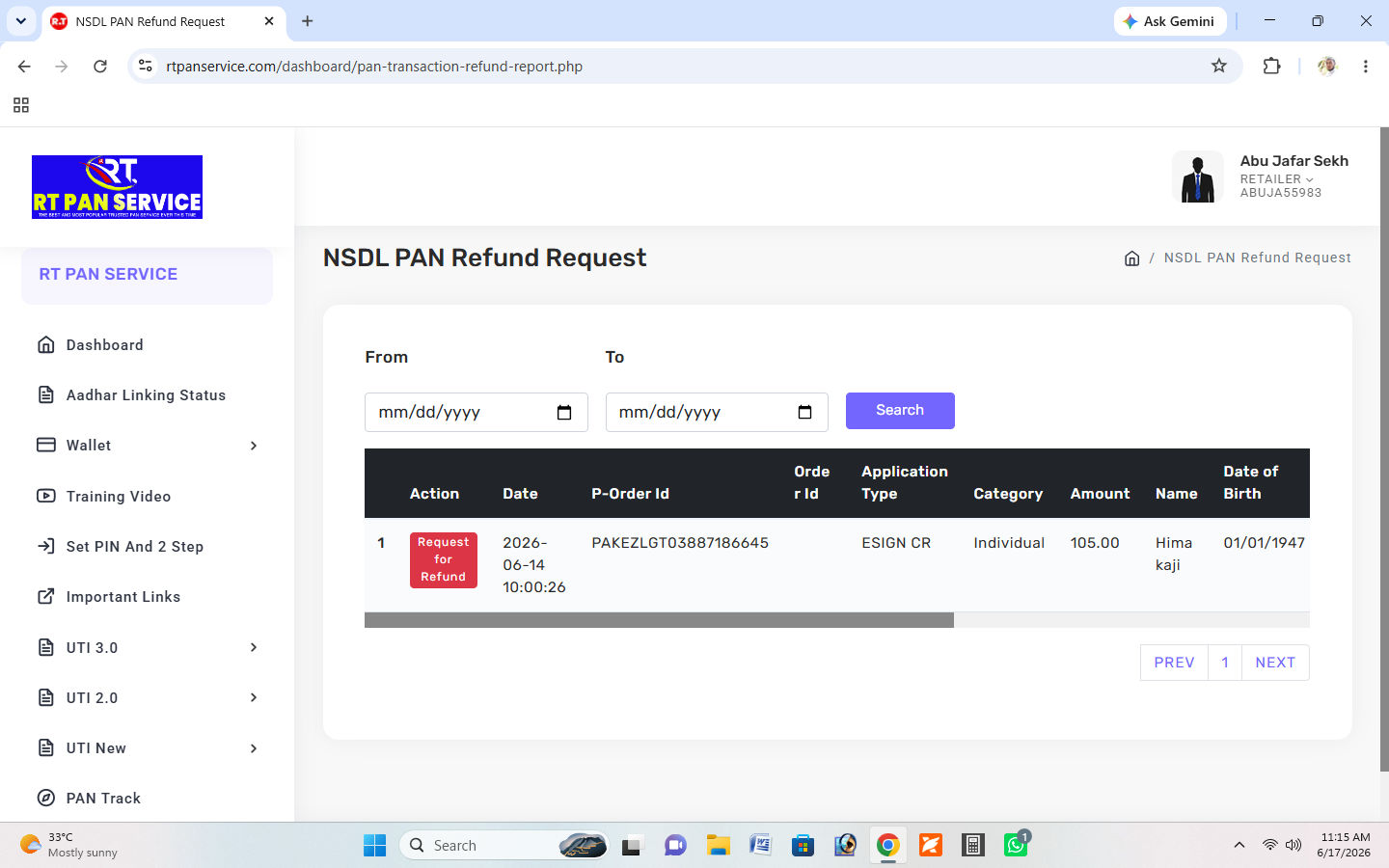The image size is (1389, 868).
Task: Click Ask Gemini button
Action: click(1170, 21)
